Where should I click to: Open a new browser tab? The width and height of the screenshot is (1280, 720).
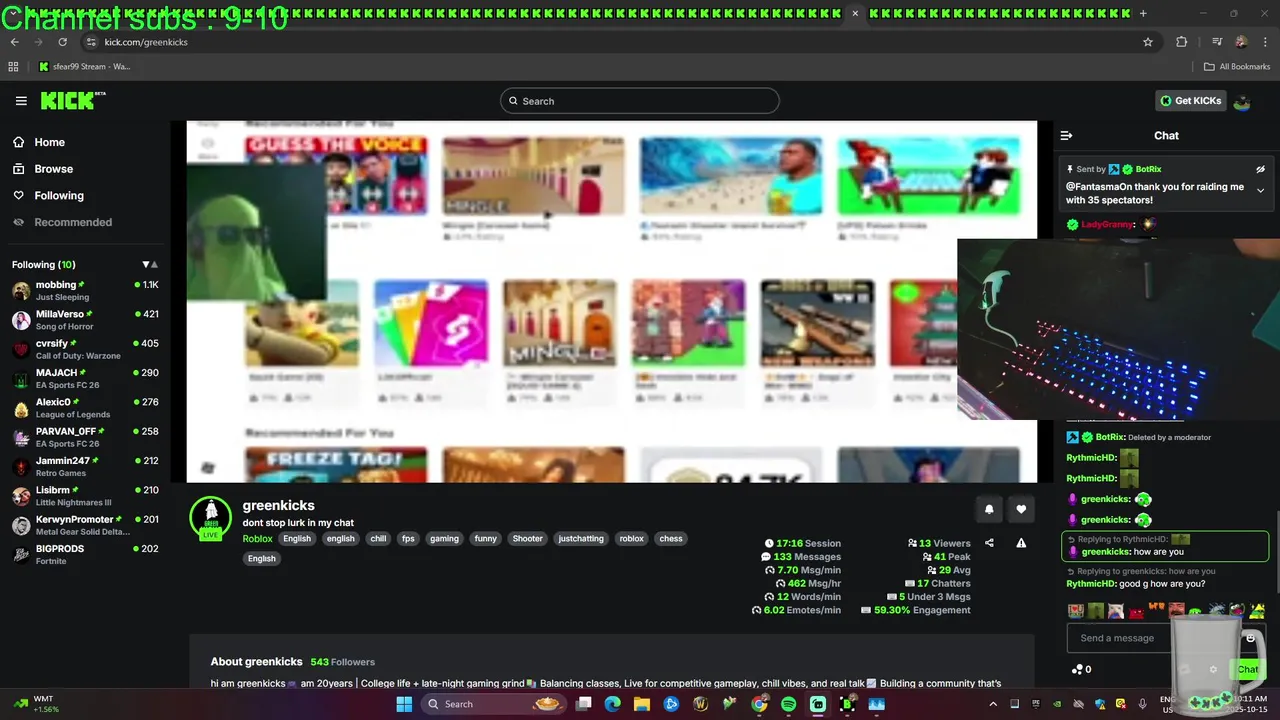pyautogui.click(x=1143, y=13)
